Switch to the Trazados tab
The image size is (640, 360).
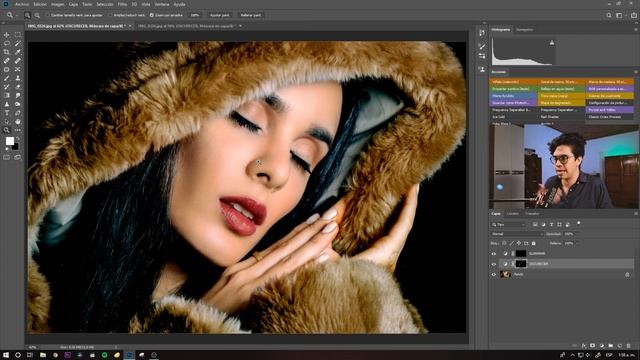pyautogui.click(x=532, y=213)
